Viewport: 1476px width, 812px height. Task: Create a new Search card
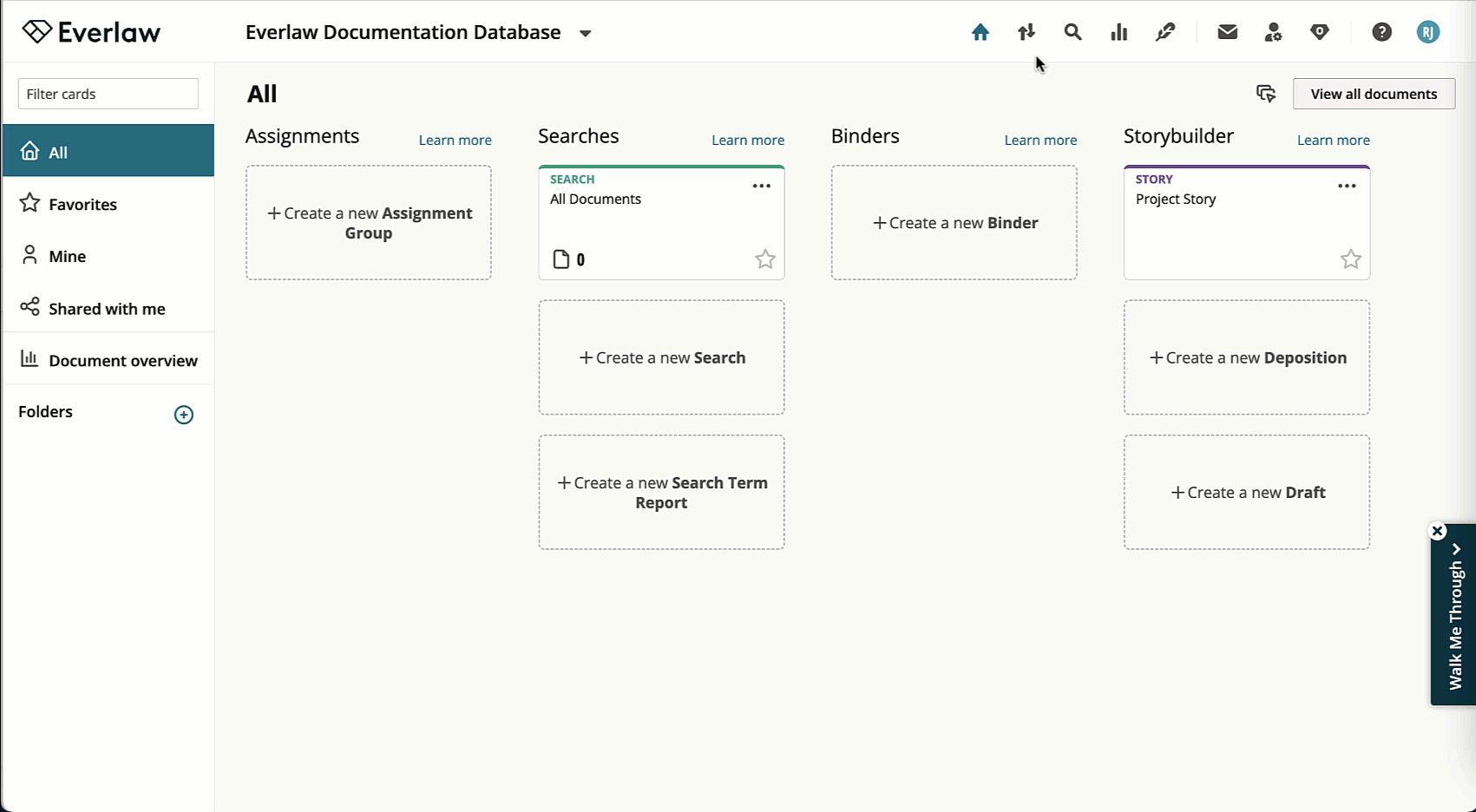[x=661, y=357]
